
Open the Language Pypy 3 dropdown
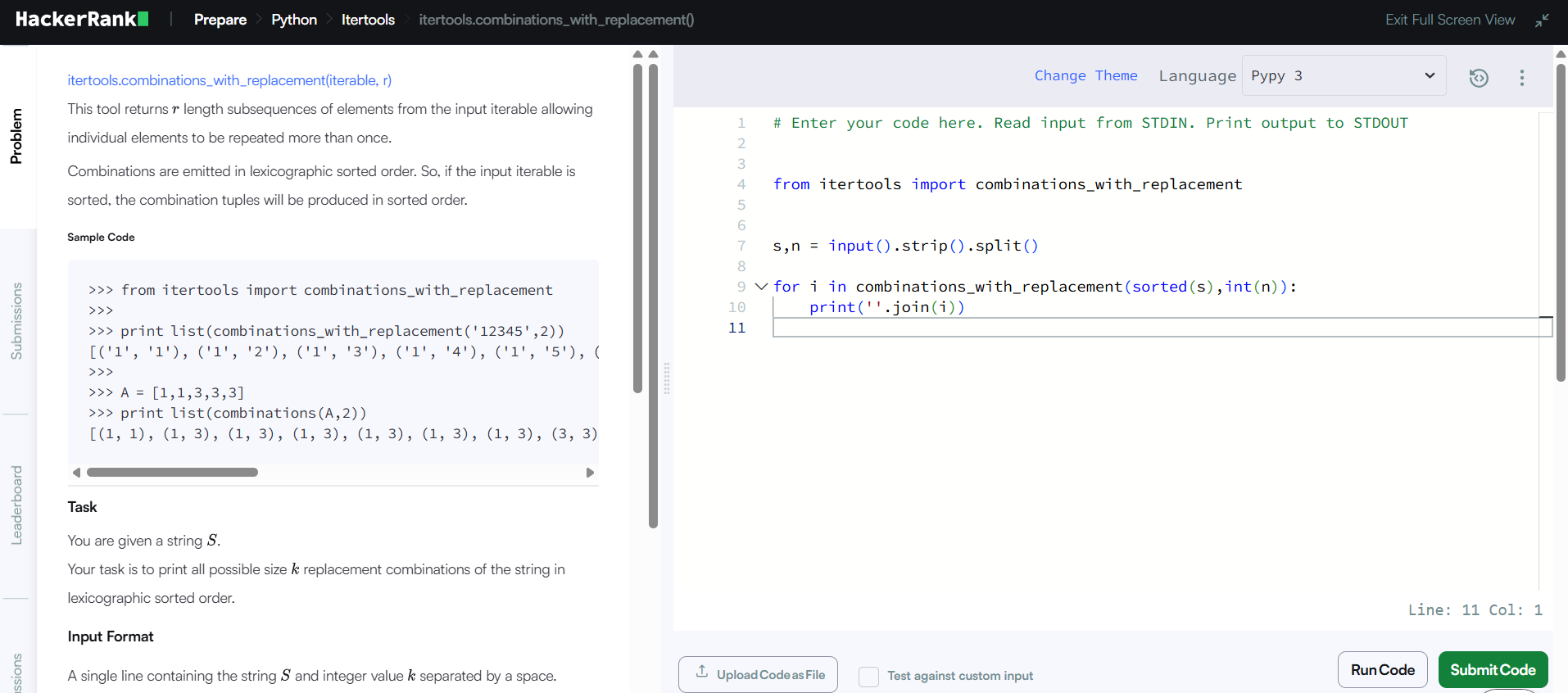pos(1343,76)
